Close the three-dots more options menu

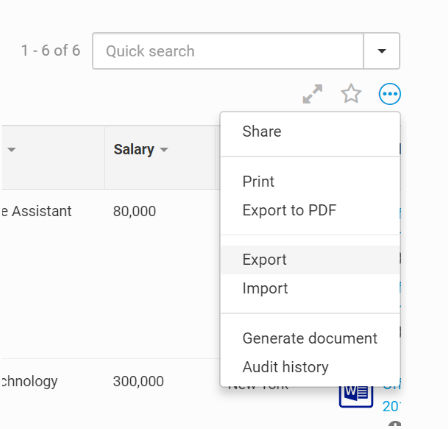(390, 94)
